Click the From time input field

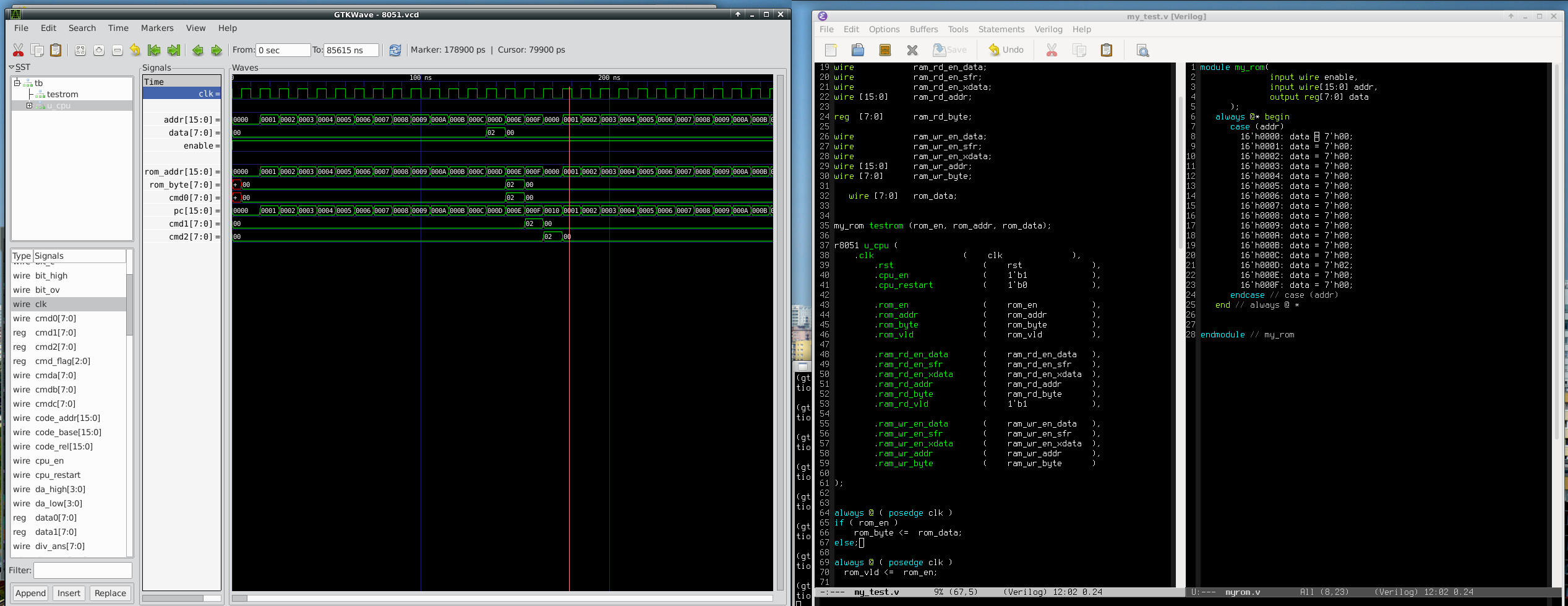tap(283, 50)
